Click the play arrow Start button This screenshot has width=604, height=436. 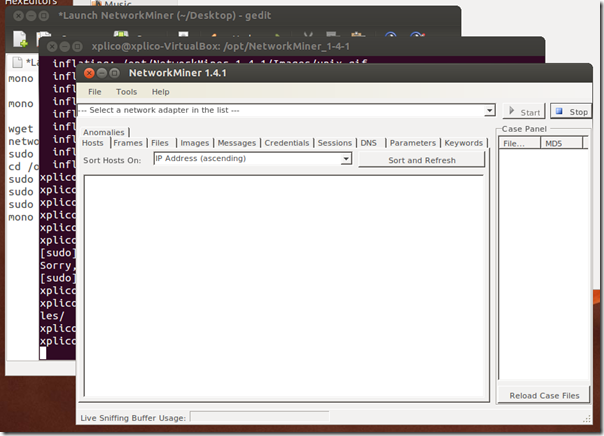pos(524,112)
